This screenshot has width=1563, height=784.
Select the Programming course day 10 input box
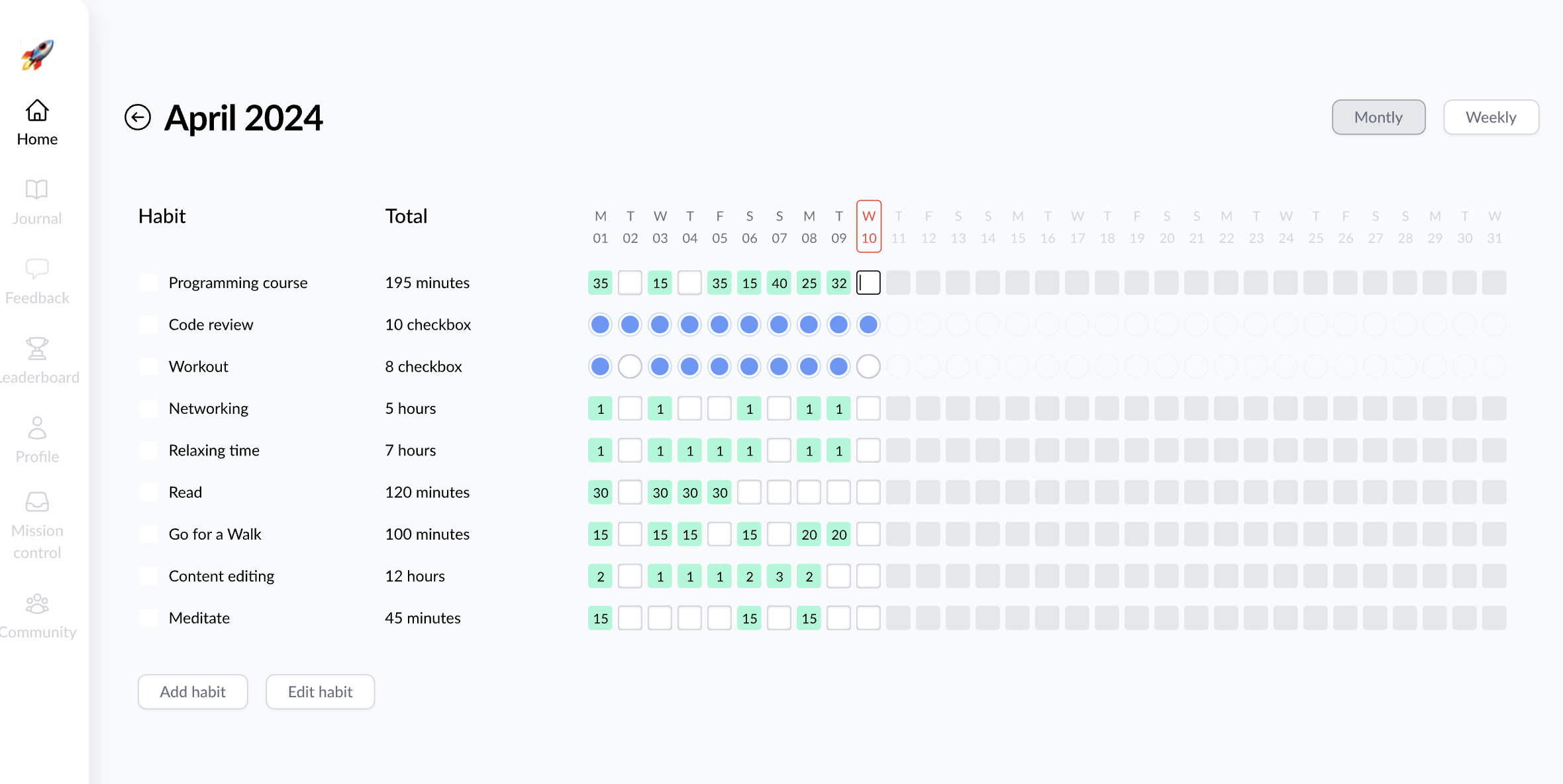pos(868,283)
